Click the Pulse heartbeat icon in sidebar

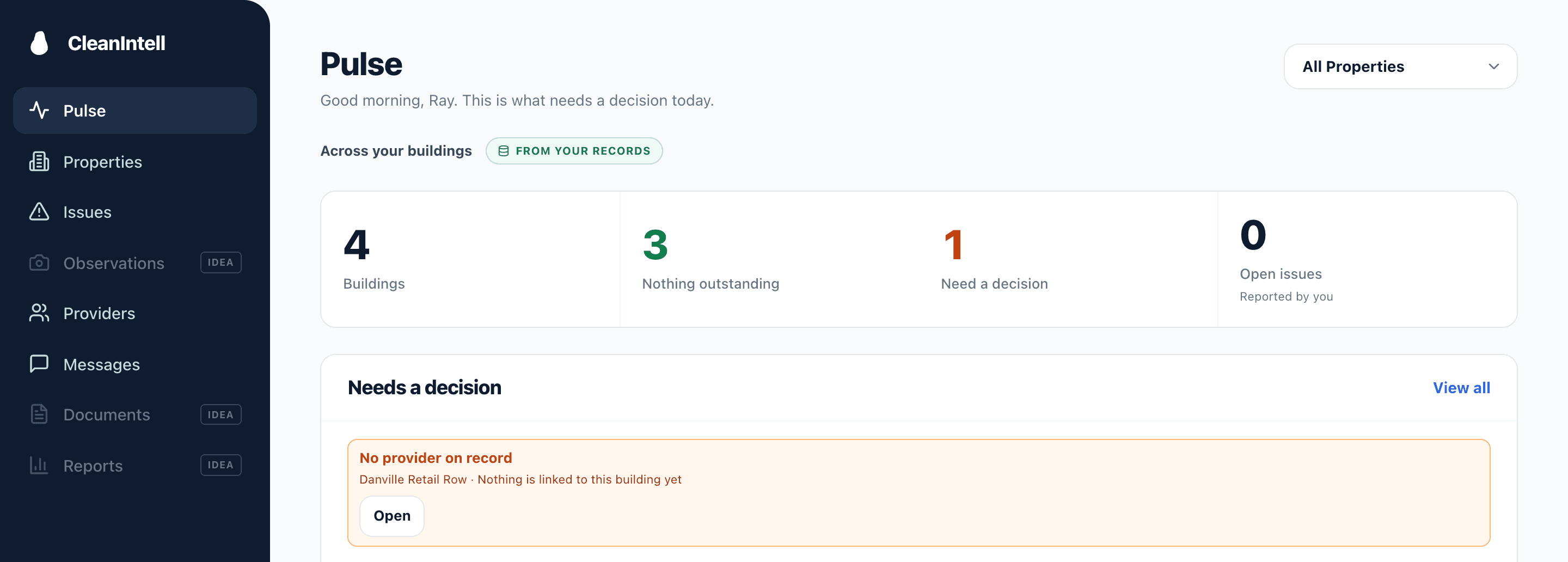click(x=39, y=110)
